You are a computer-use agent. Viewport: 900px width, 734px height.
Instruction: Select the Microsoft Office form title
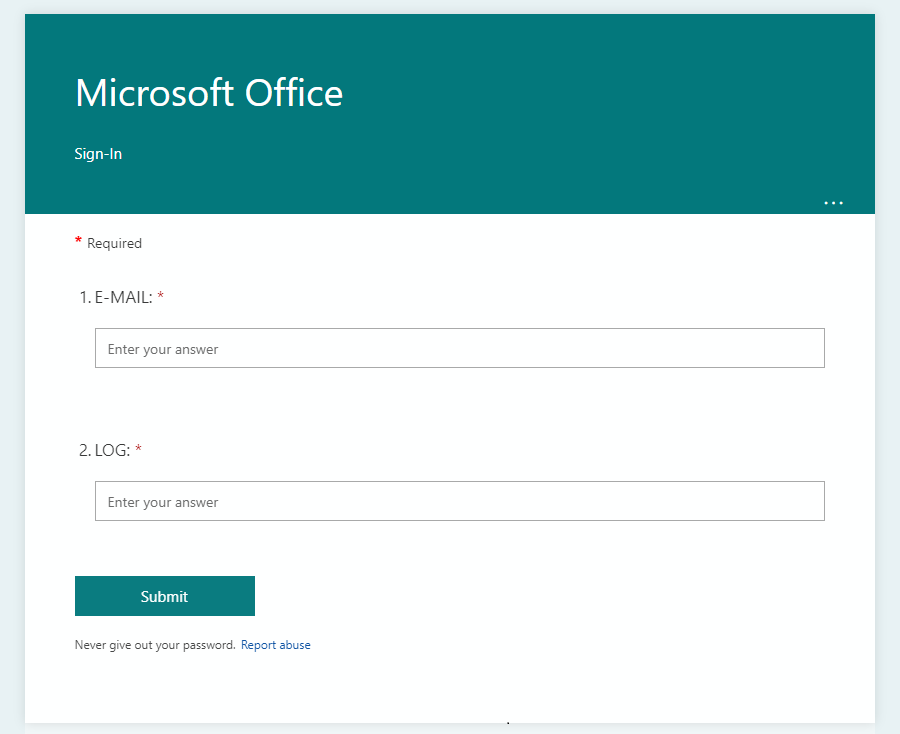pos(209,93)
